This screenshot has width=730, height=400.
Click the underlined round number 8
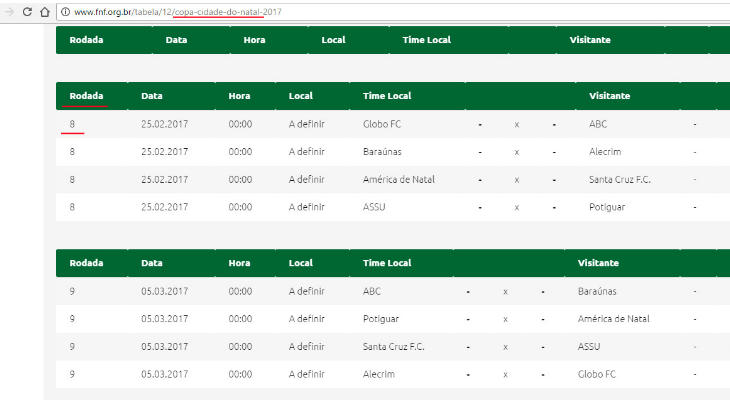72,124
